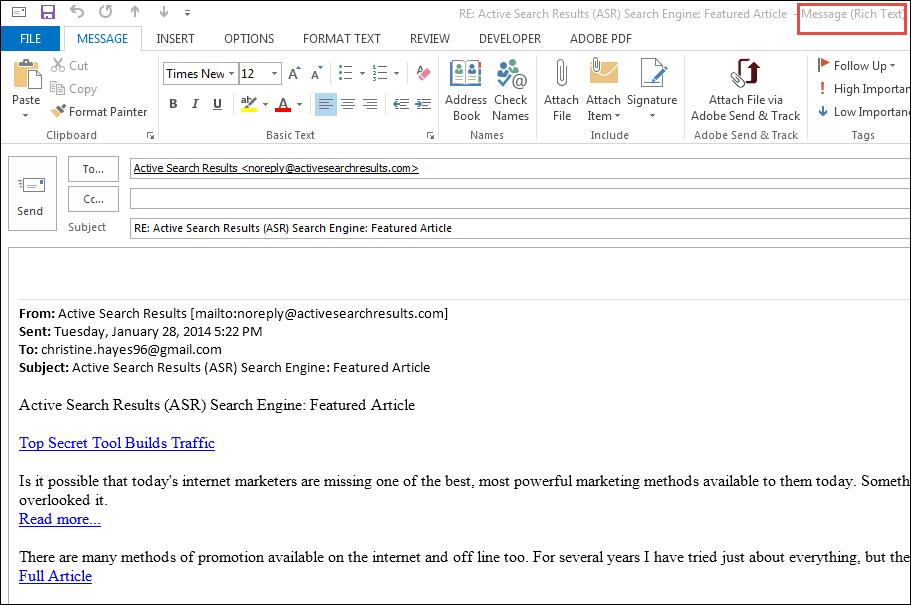Open the Top Secret Tool Builds Traffic link

click(116, 442)
